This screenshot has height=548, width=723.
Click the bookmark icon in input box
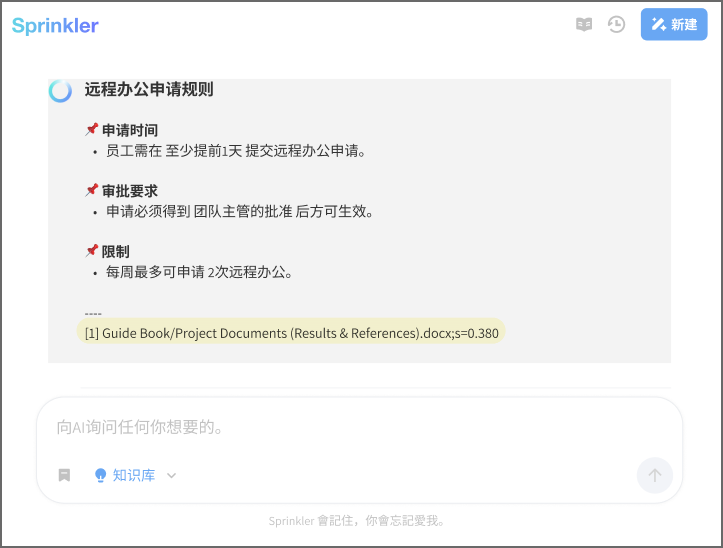pyautogui.click(x=64, y=475)
